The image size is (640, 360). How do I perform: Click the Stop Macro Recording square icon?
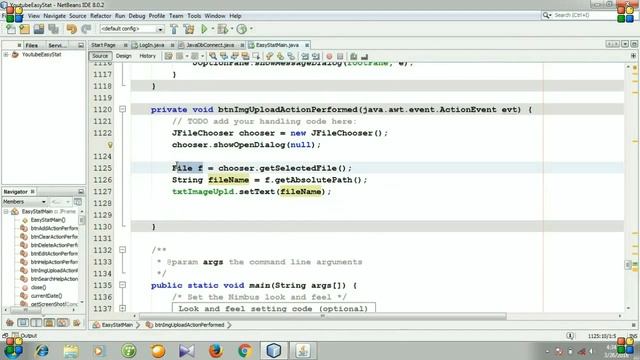[340, 56]
